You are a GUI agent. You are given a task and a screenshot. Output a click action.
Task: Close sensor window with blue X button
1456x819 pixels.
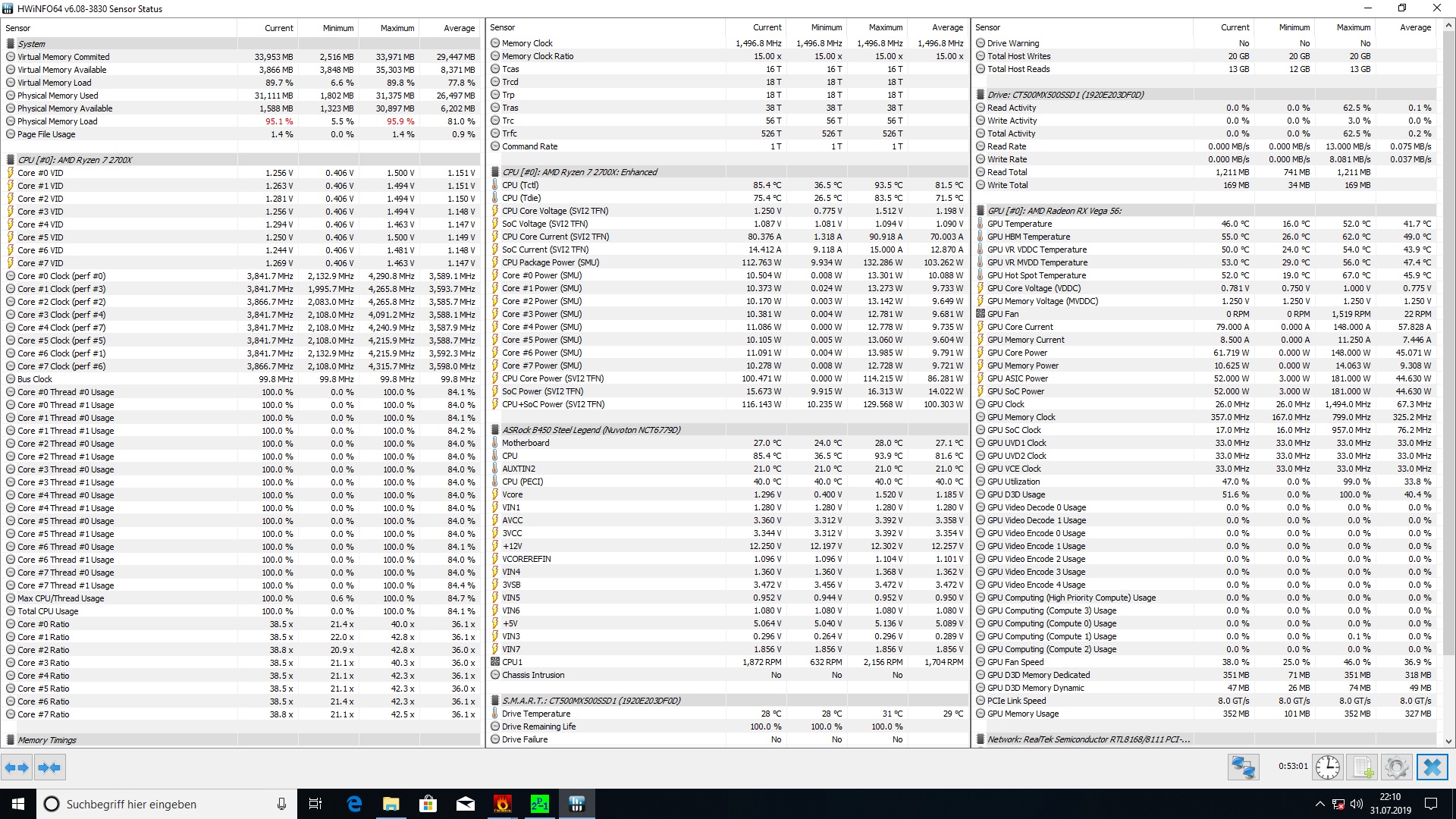point(1432,767)
